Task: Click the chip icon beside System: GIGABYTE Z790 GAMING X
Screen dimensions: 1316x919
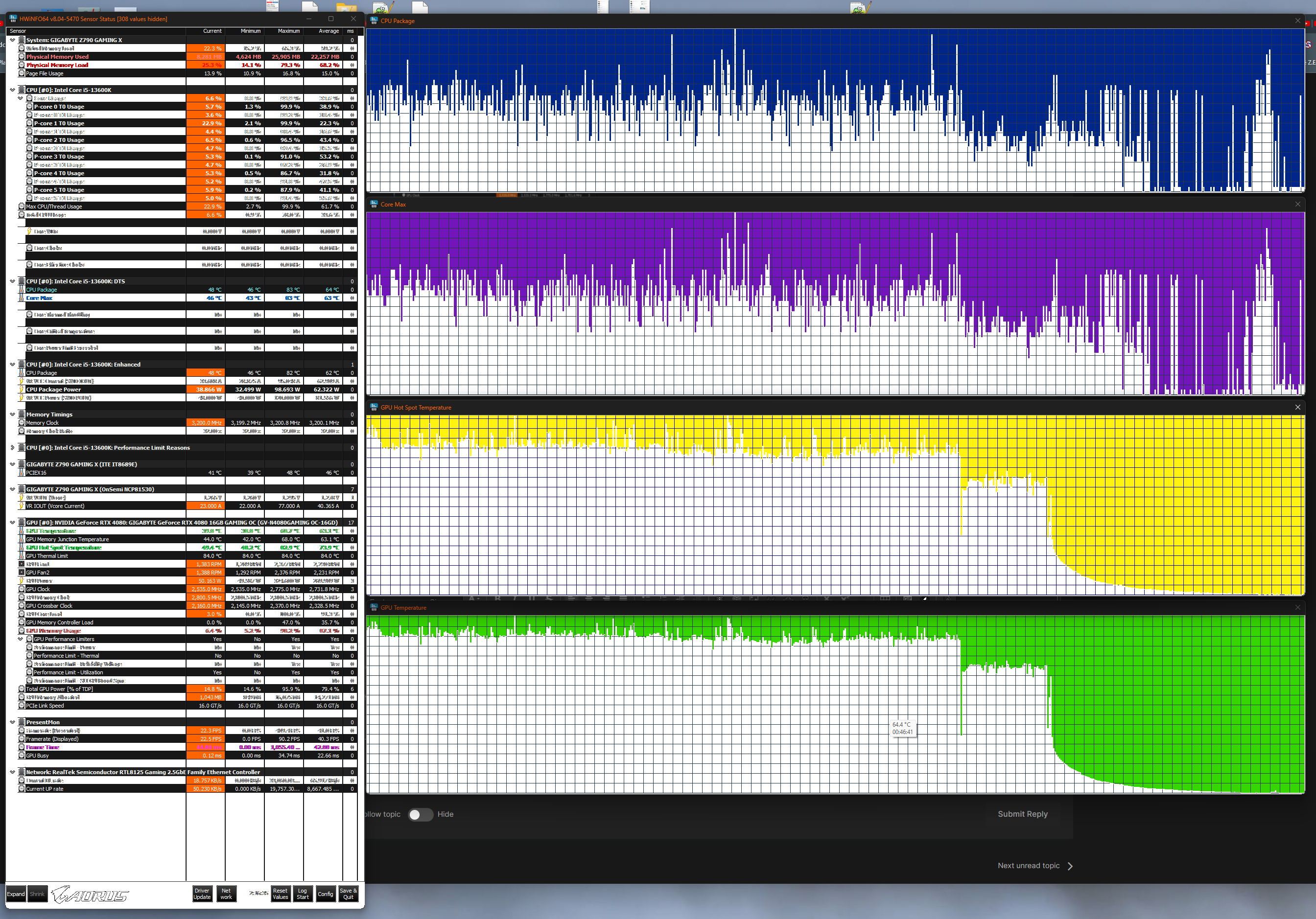Action: coord(22,40)
